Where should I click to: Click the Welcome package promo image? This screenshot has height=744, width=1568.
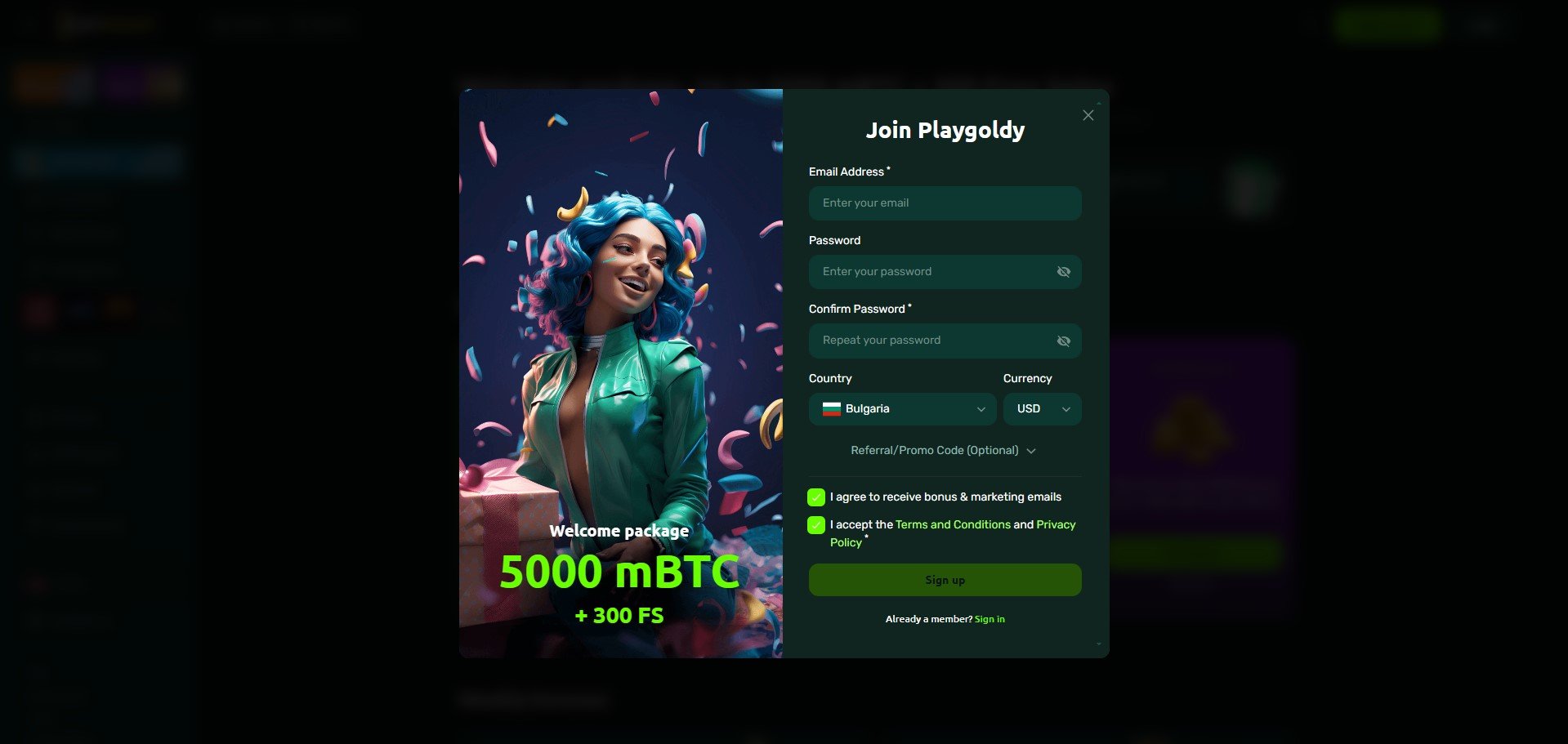point(621,373)
